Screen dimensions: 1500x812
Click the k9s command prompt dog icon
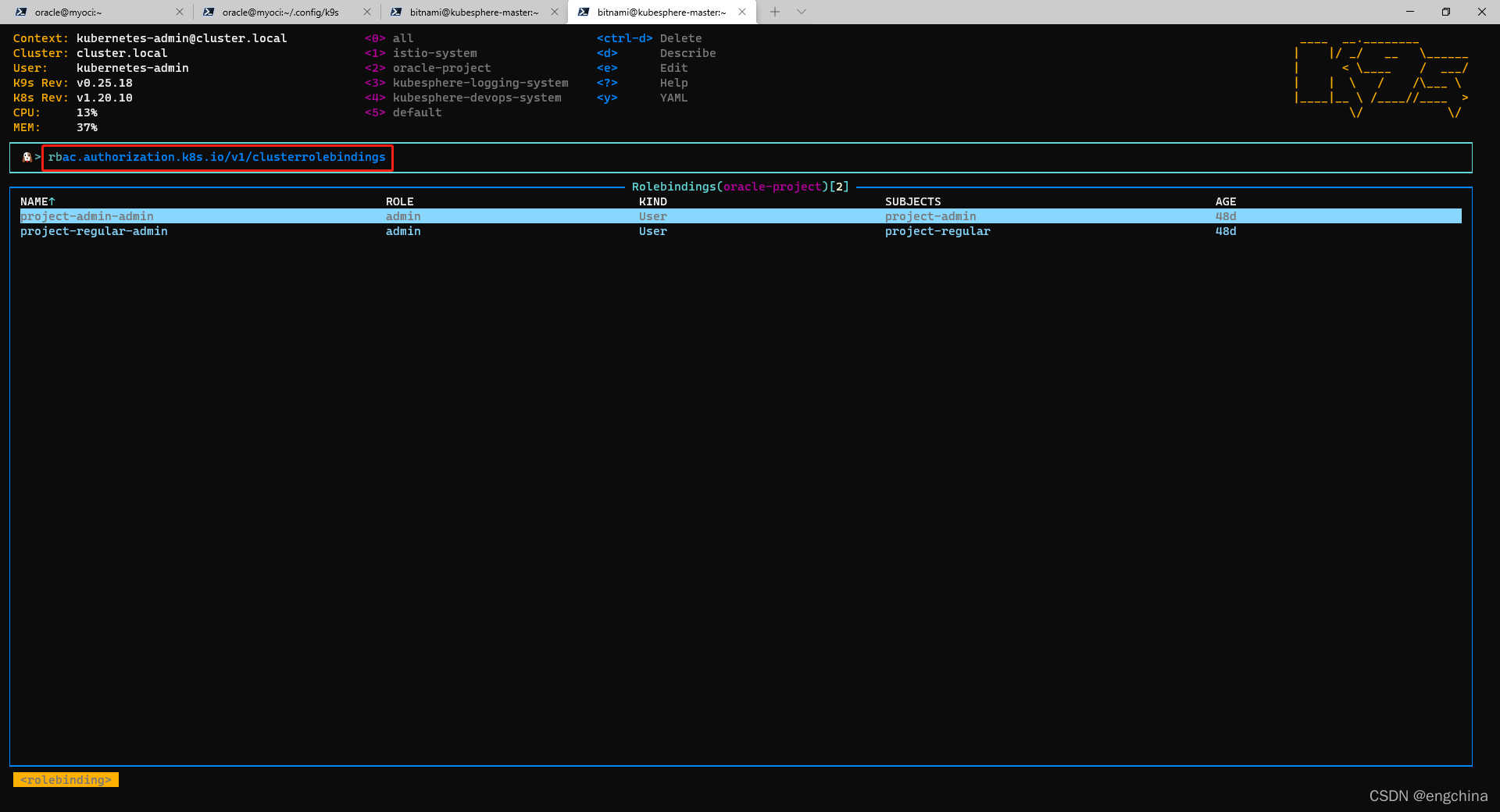[27, 157]
